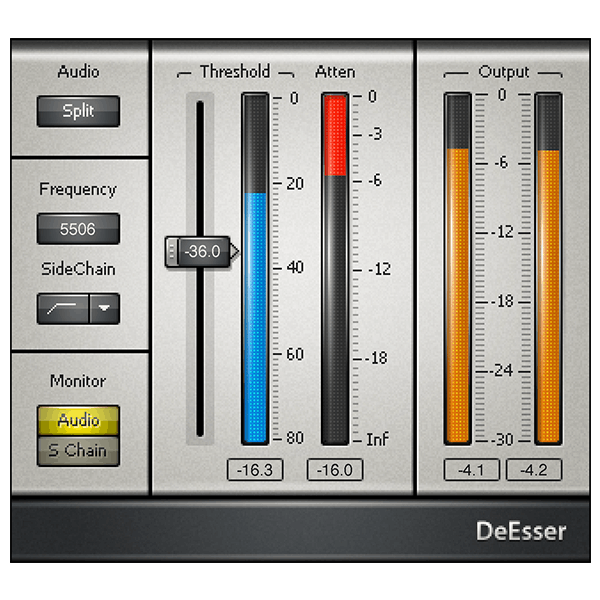Click the Frequency value field showing 5506
This screenshot has width=600, height=600.
click(78, 229)
